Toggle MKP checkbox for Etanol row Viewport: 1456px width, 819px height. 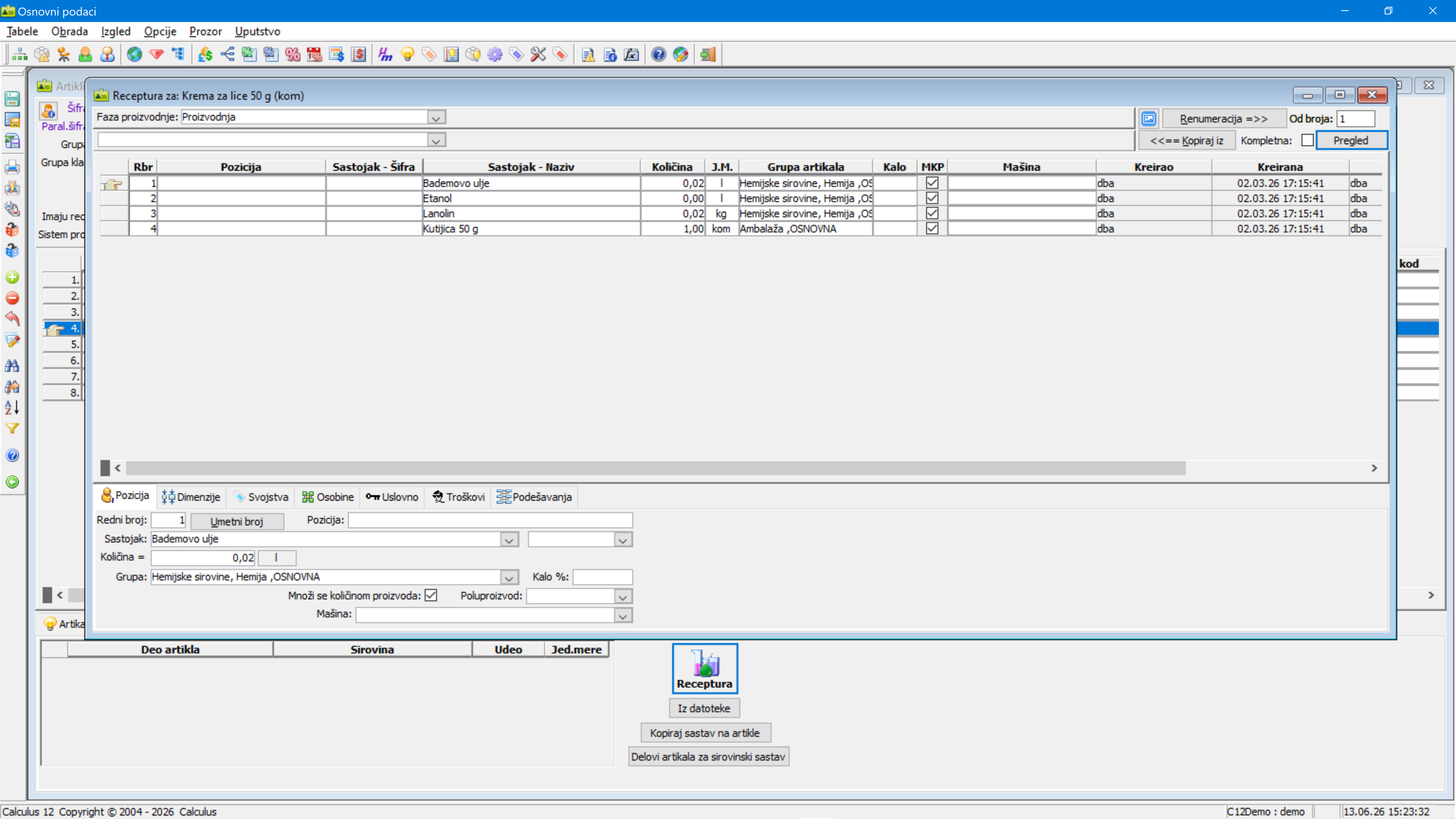coord(932,198)
